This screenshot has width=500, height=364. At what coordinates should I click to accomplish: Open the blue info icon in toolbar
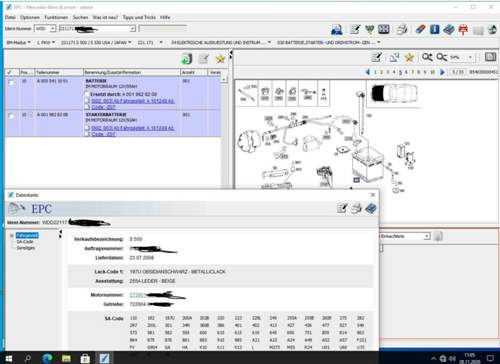pos(434,29)
